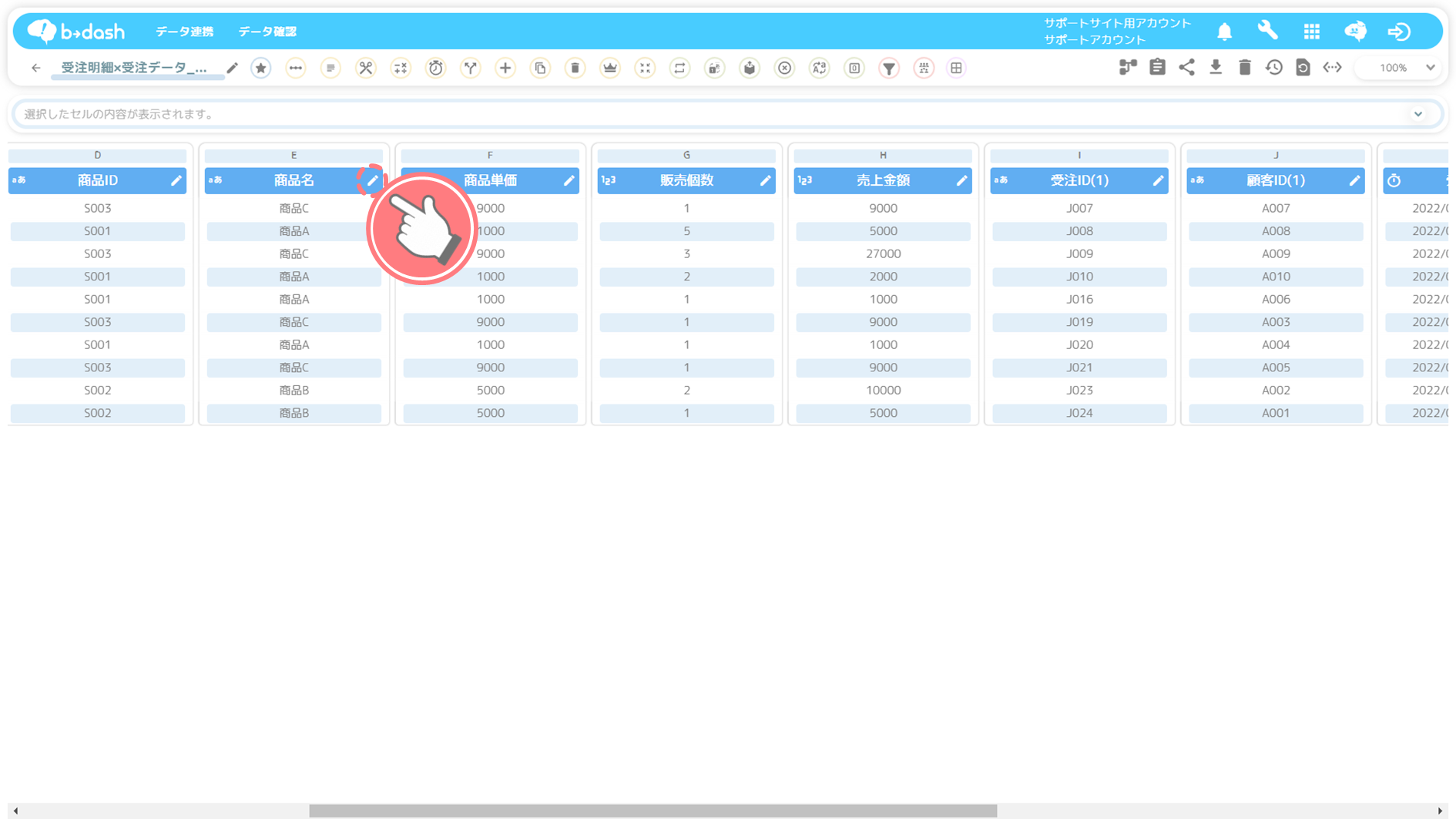This screenshot has height=819, width=1456.
Task: Click the horizontal scrollbar thumb
Action: coord(653,811)
